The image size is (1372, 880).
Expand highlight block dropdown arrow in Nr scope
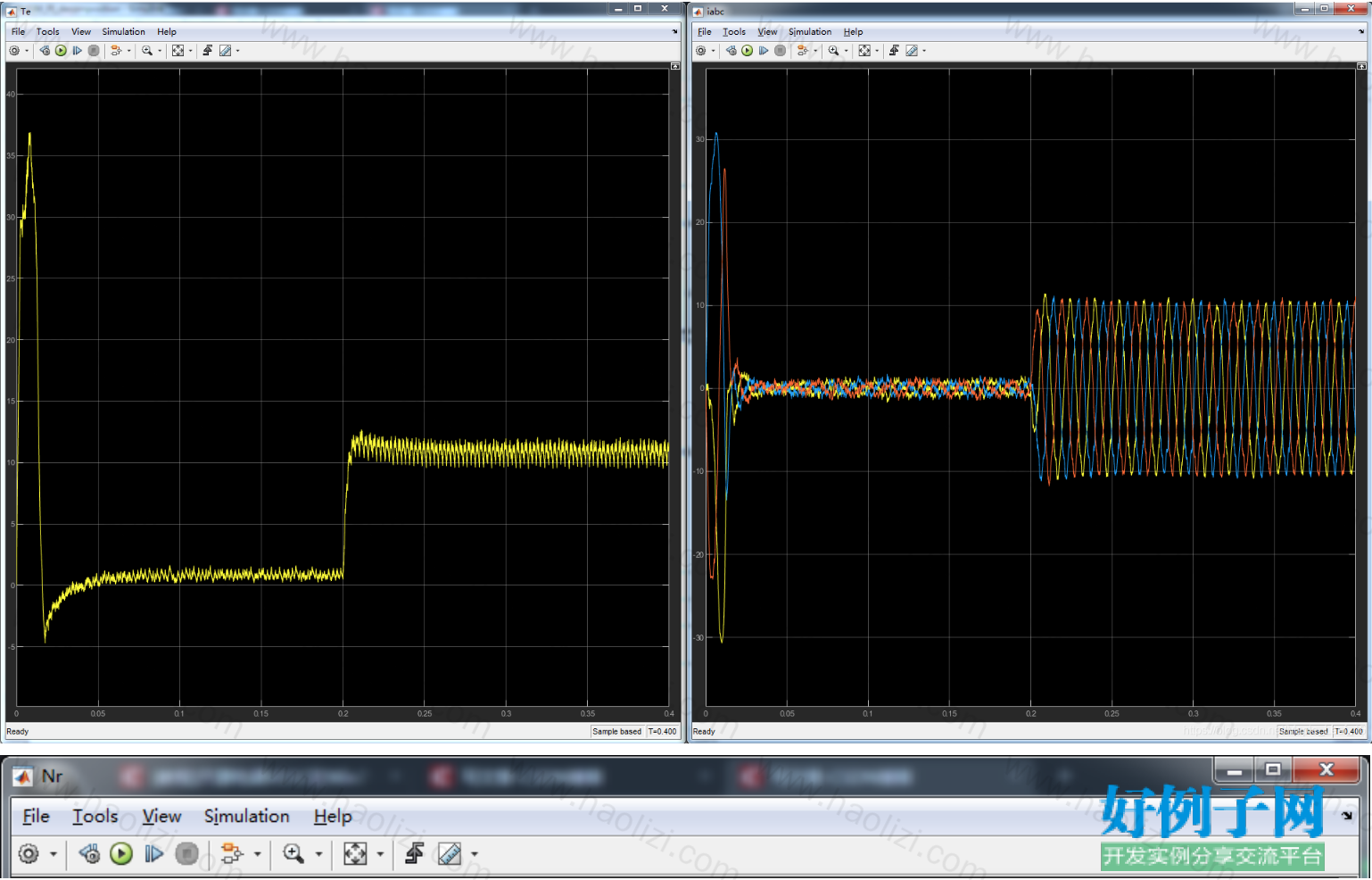[257, 854]
